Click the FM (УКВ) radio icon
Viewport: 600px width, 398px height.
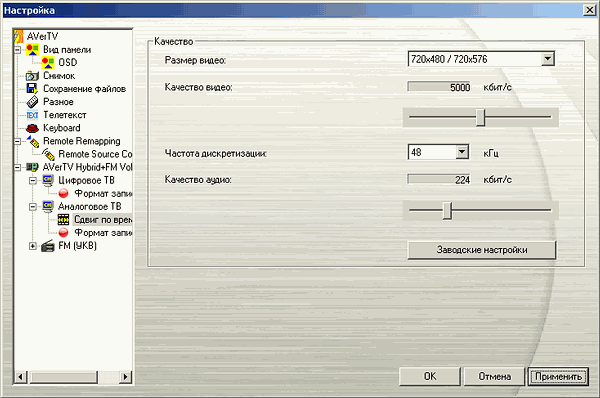(x=48, y=246)
